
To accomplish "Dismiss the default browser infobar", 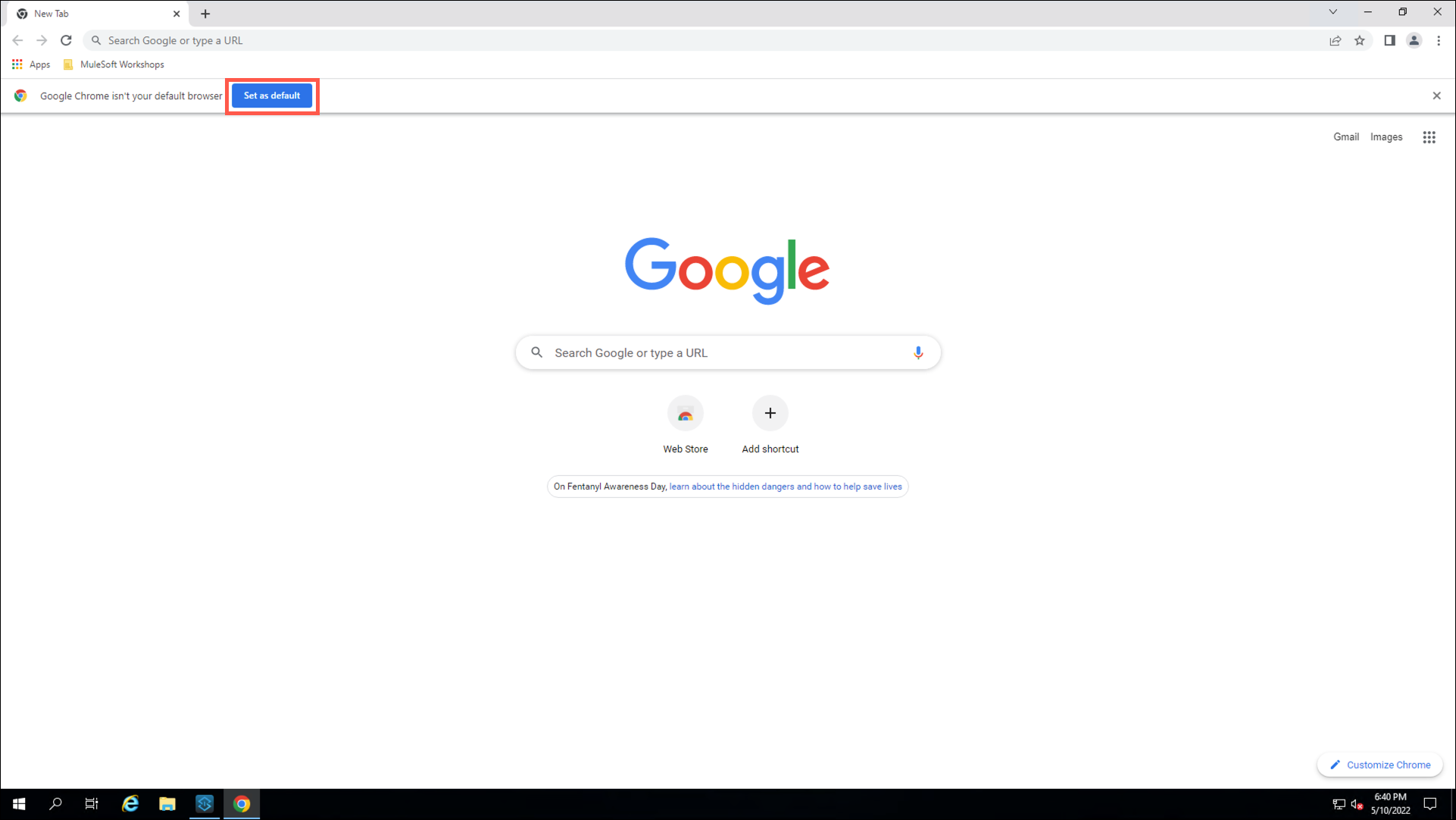I will point(1436,96).
